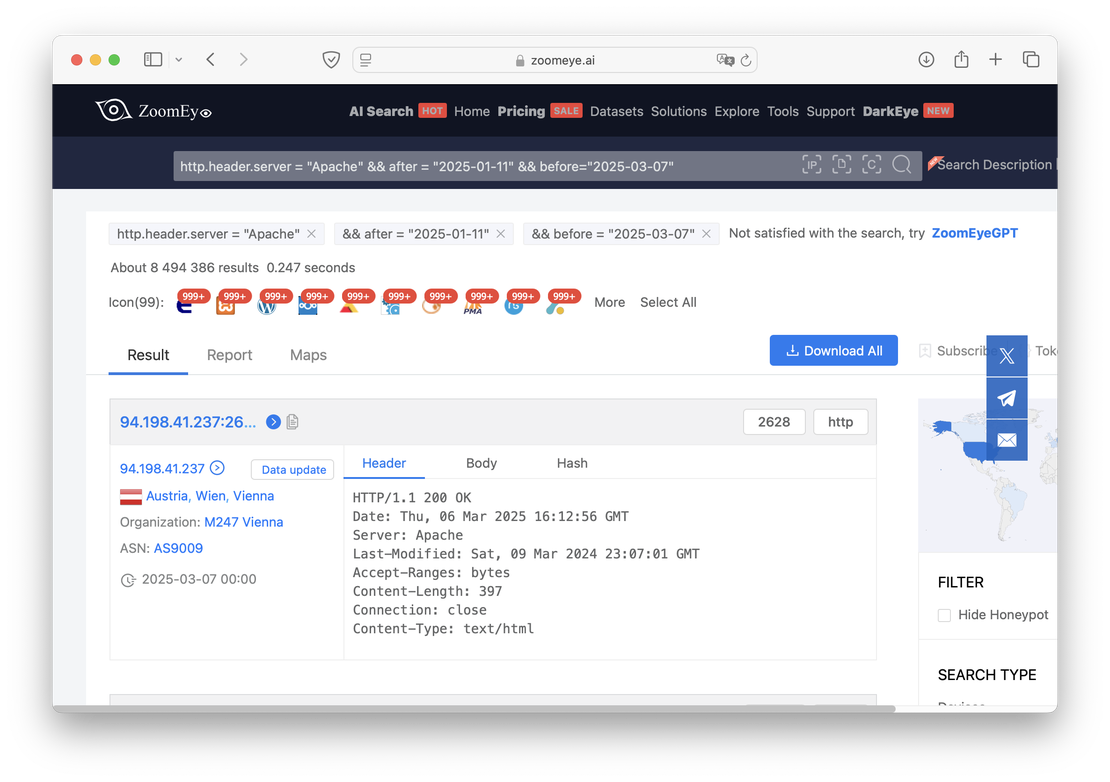
Task: Expand the Safari sidebar dropdown chevron
Action: [179, 60]
